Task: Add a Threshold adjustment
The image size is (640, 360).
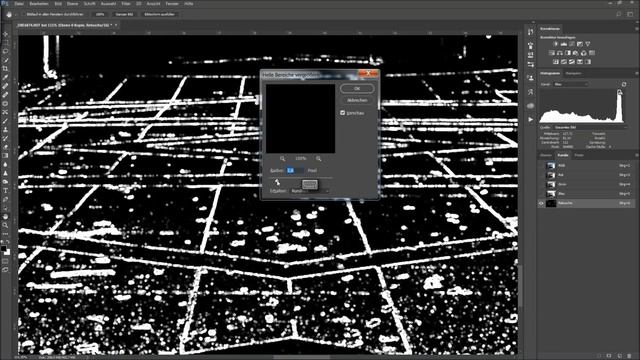Action: [572, 62]
